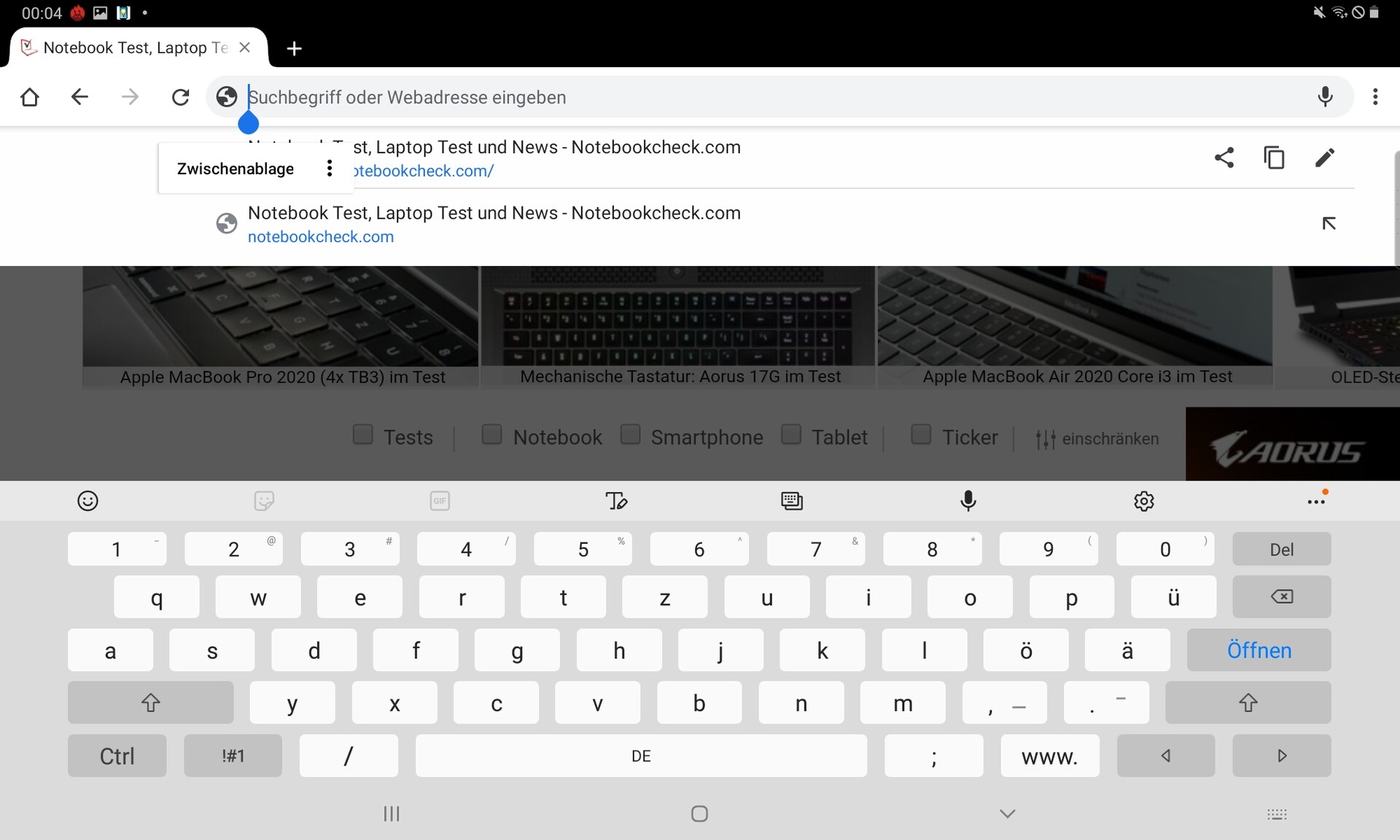Open emoji picker on keyboard
1400x840 pixels.
click(x=87, y=501)
